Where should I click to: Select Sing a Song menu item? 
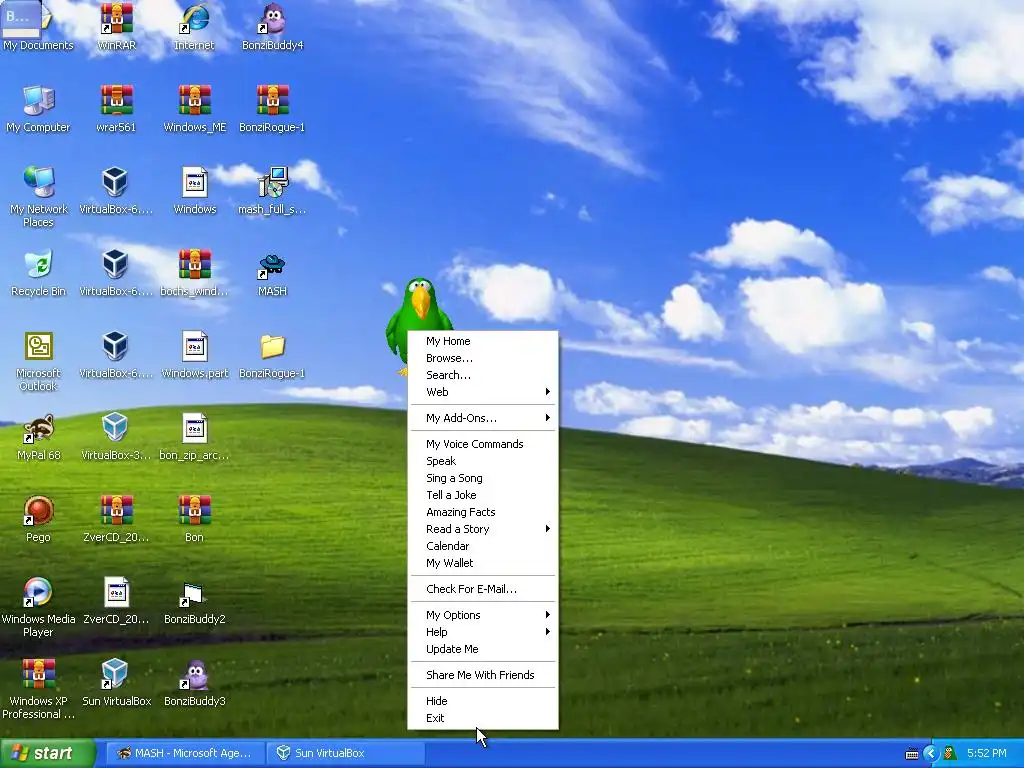pos(483,478)
